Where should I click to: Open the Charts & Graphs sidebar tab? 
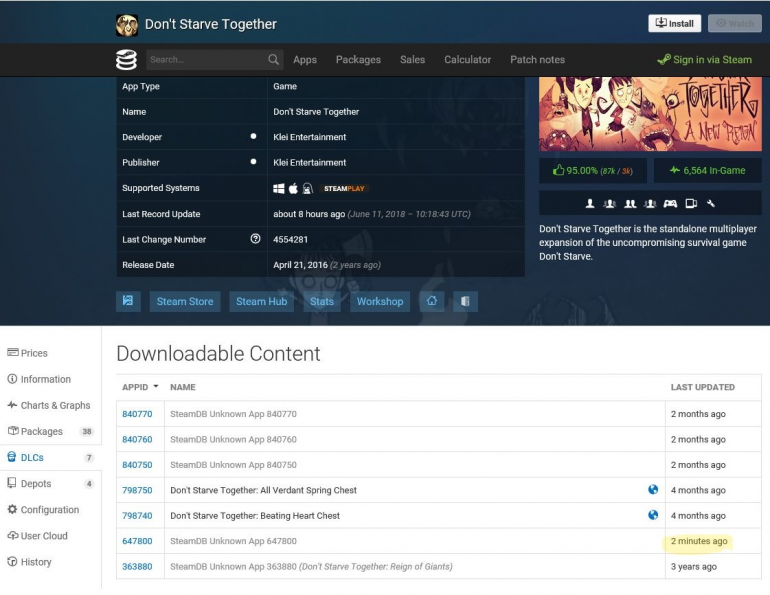(x=51, y=405)
